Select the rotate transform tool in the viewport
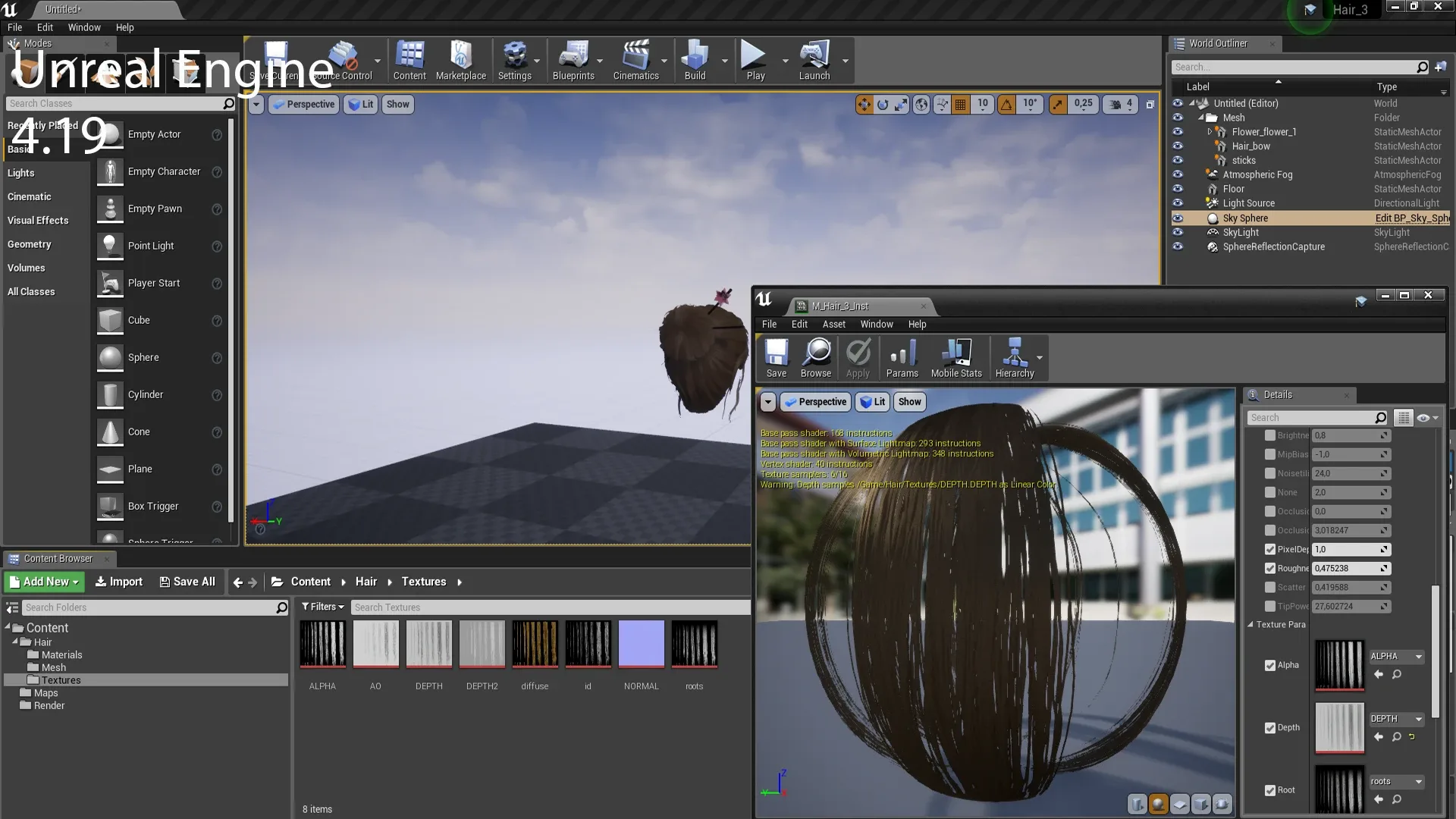Viewport: 1456px width, 819px height. click(x=883, y=104)
